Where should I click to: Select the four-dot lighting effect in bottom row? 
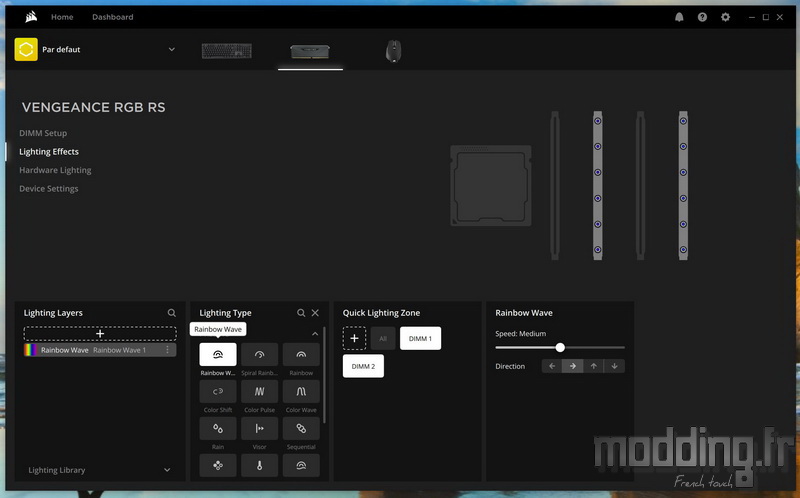[218, 465]
